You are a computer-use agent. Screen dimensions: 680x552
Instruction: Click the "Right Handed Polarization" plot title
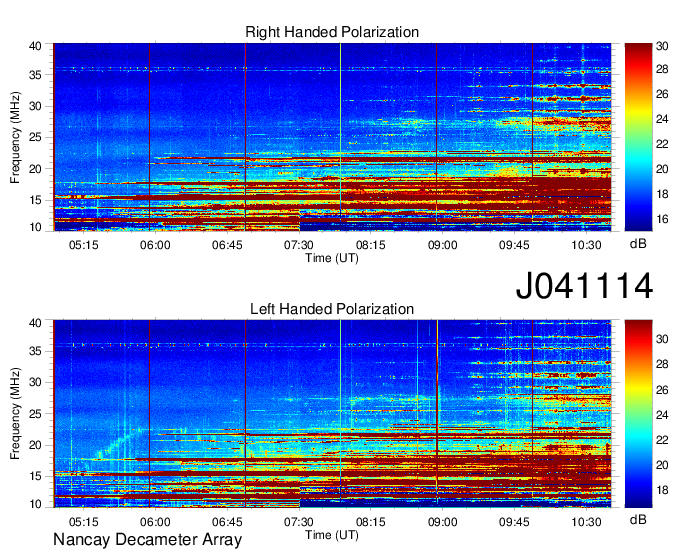[x=332, y=32]
